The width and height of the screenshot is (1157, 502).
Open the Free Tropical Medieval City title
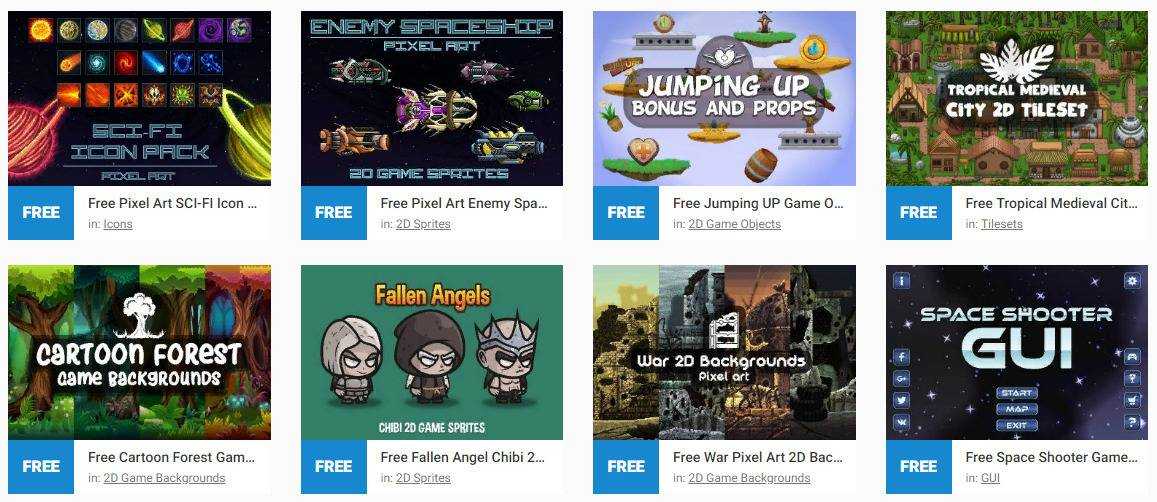coord(1051,203)
